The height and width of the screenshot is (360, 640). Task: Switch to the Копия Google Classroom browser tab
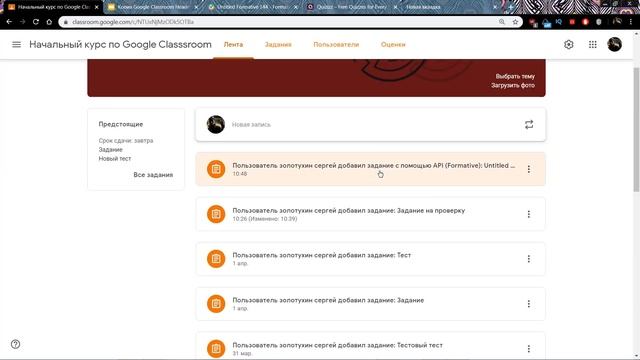point(153,7)
